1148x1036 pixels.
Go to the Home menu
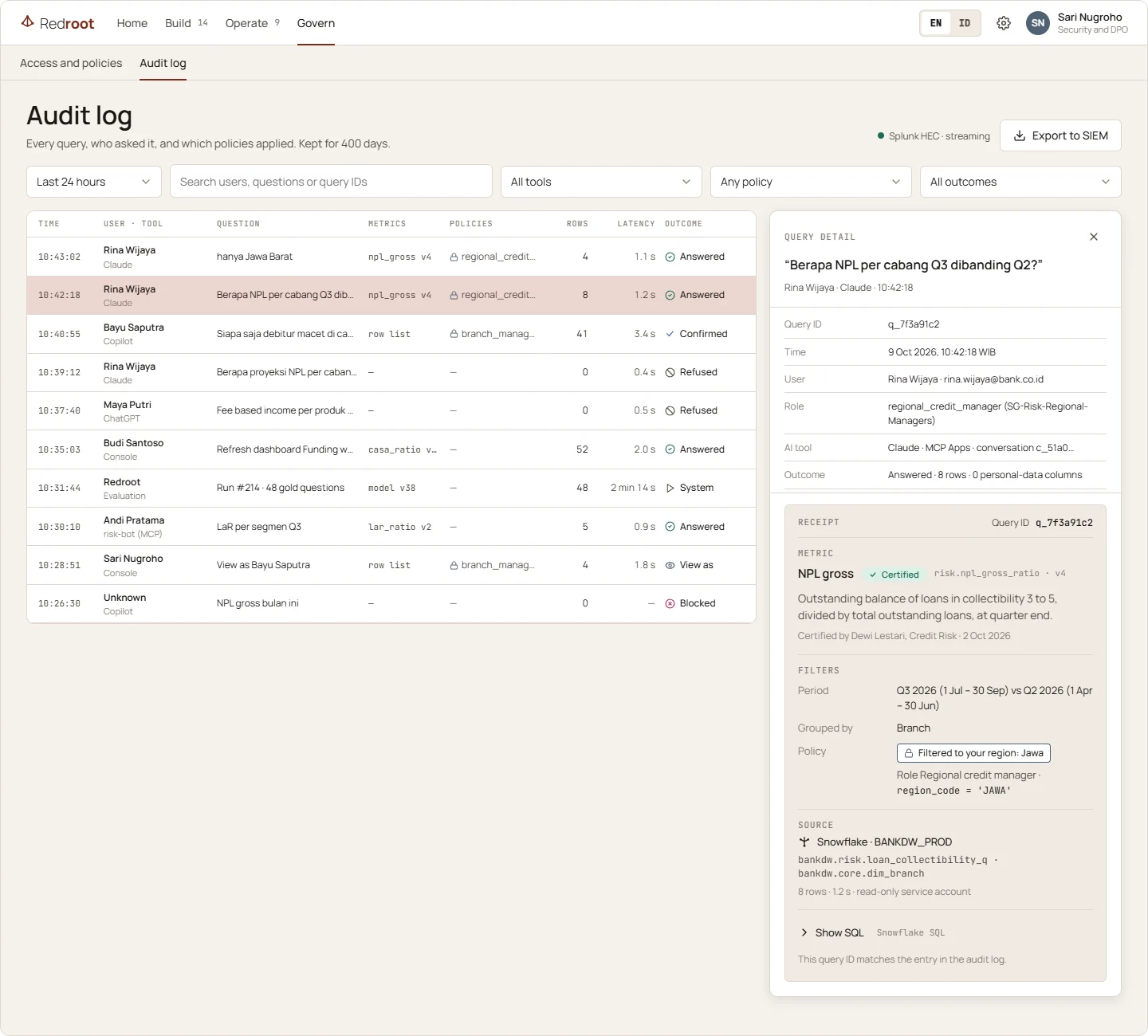132,23
